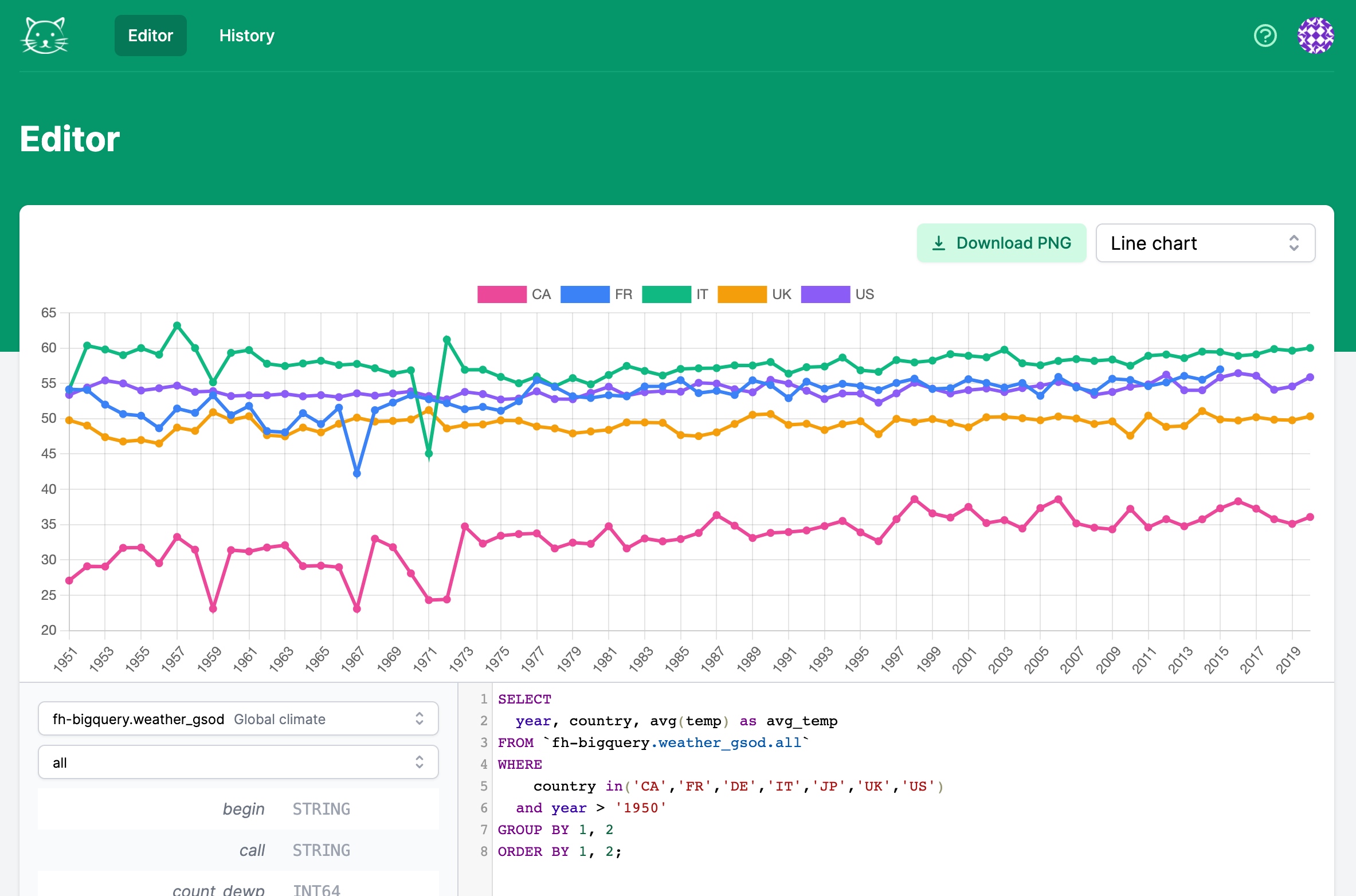1356x896 pixels.
Task: Expand the 'all' table dropdown
Action: coord(229,763)
